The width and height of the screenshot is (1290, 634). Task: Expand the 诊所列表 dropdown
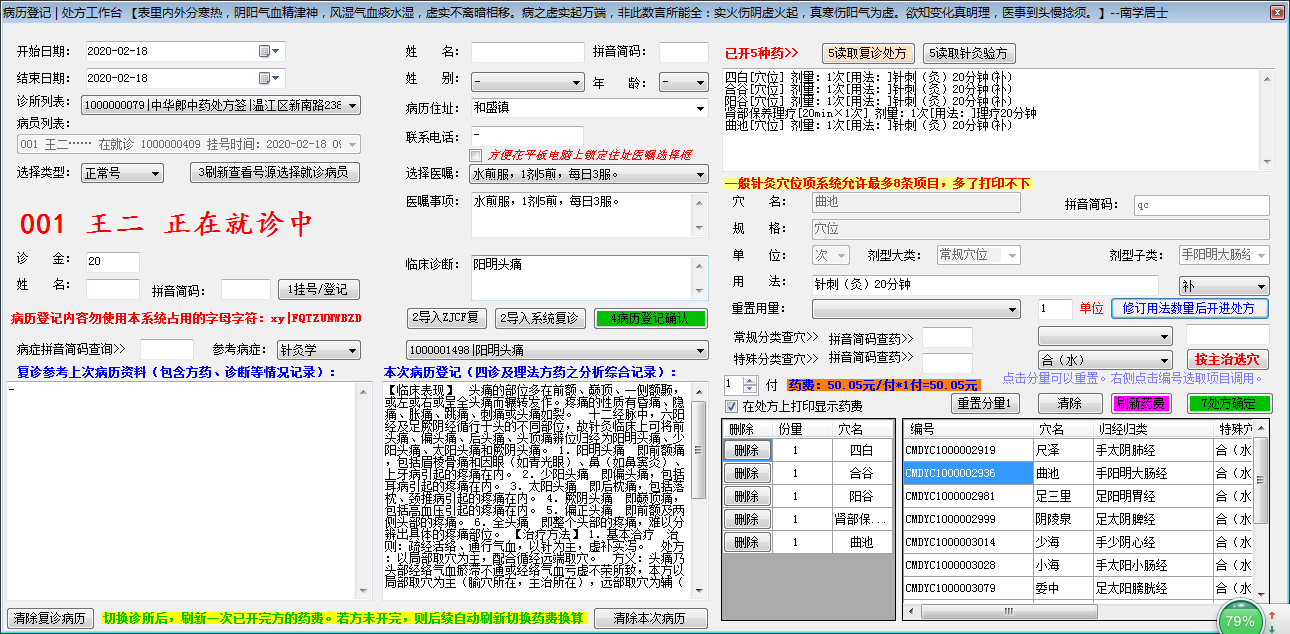[353, 105]
